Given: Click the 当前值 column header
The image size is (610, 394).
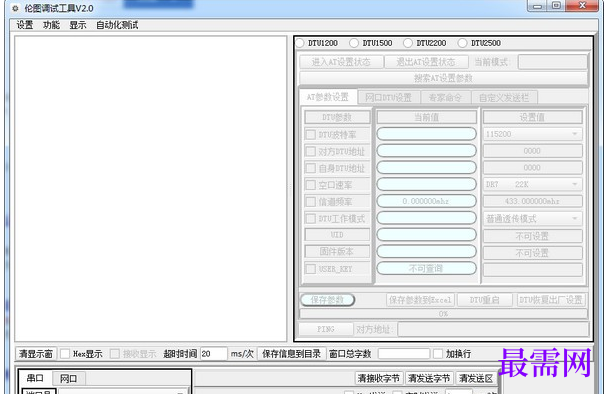Looking at the screenshot, I should point(426,117).
